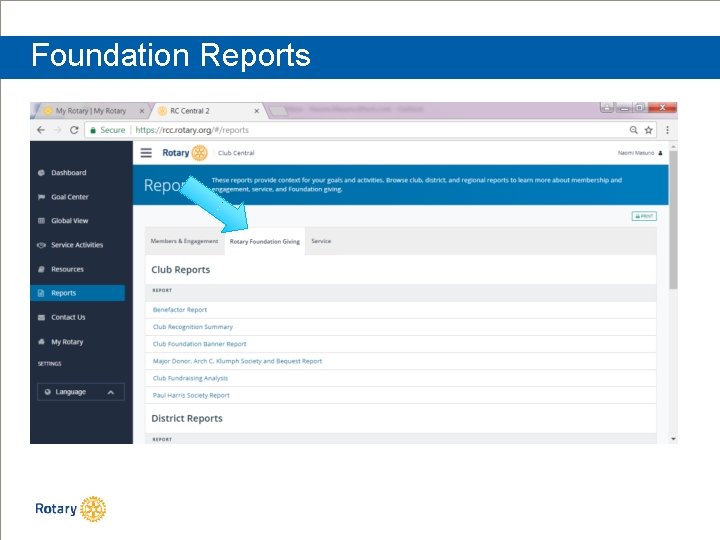This screenshot has height=540, width=720.
Task: Click the page vertical scrollbar thumb
Action: tap(673, 219)
